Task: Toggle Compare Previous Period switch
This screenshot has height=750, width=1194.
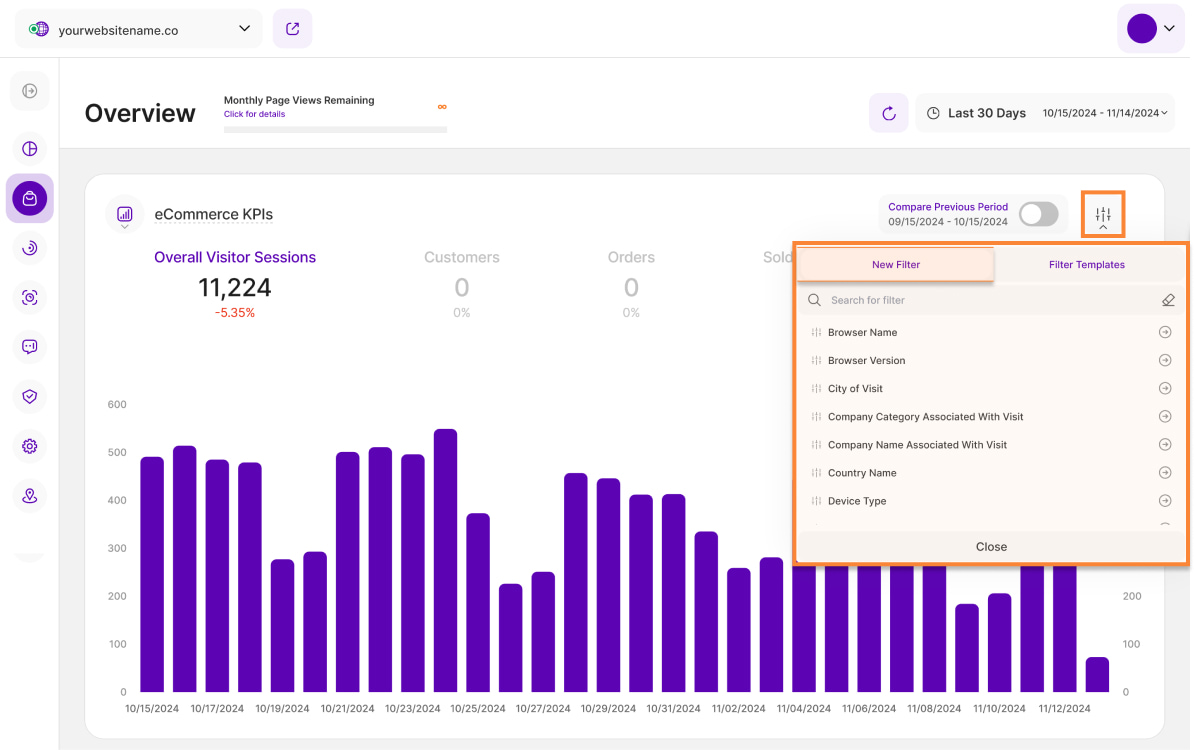Action: [x=1038, y=214]
